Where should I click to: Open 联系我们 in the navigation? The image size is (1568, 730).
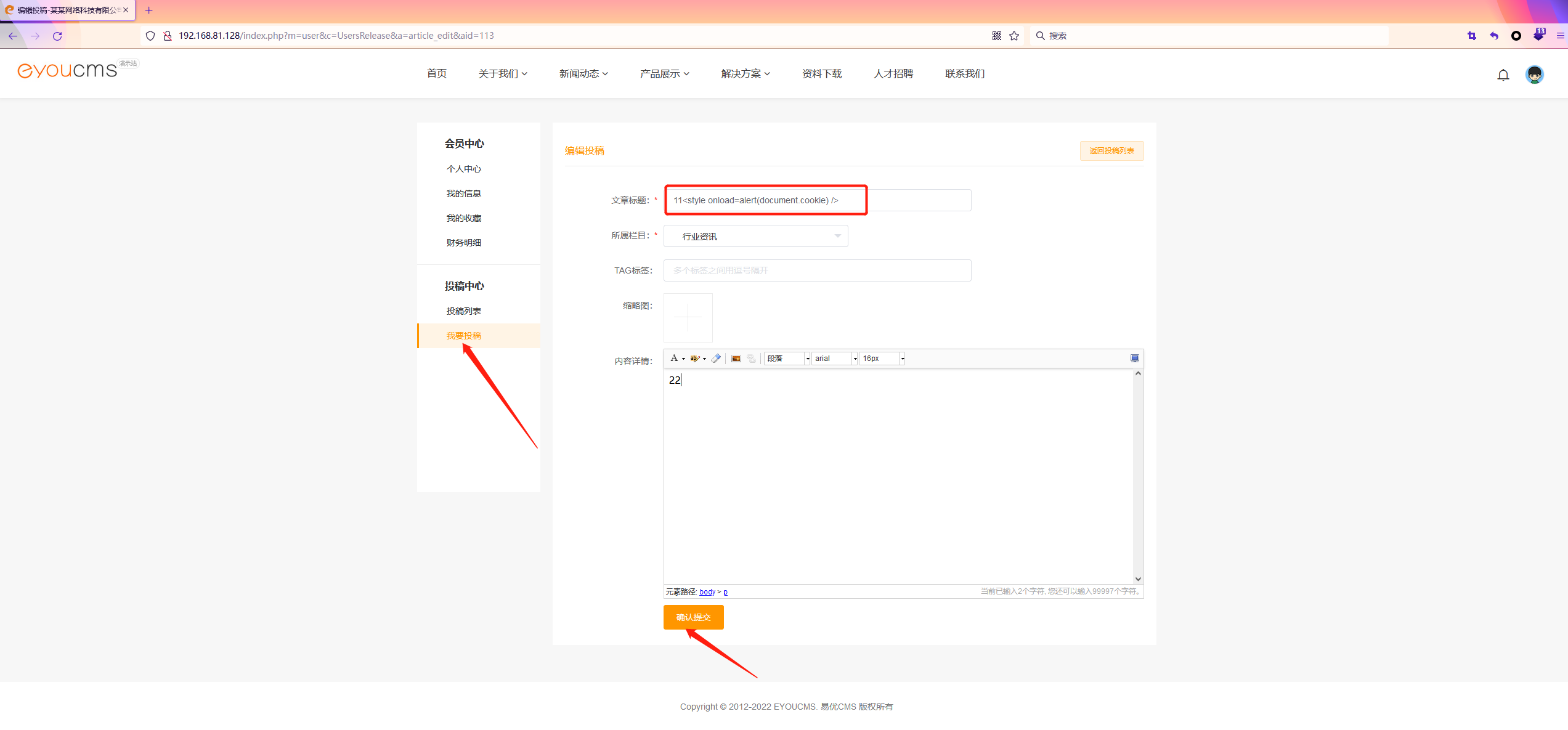point(965,74)
